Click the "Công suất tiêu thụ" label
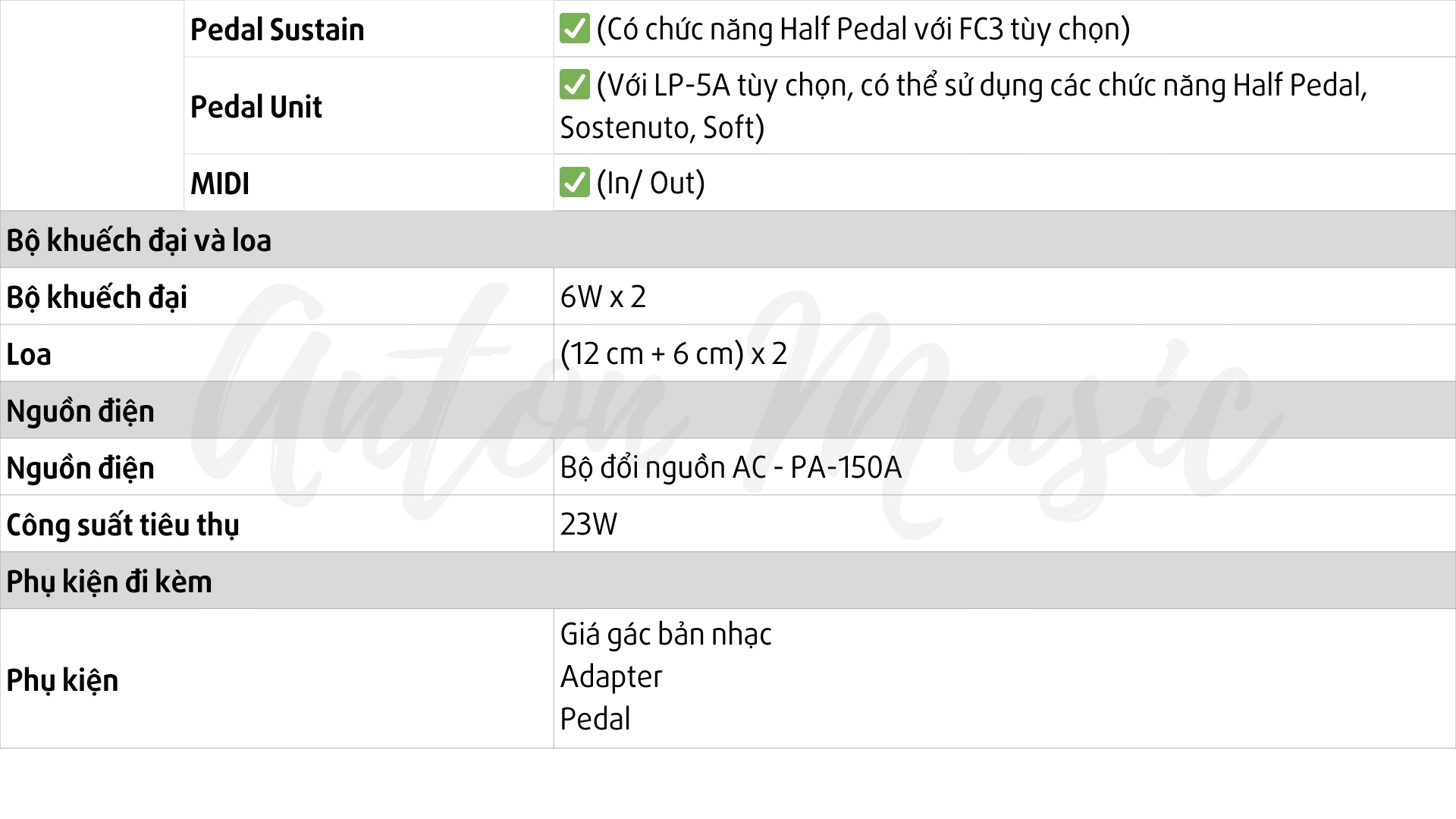1456x819 pixels. 123,525
